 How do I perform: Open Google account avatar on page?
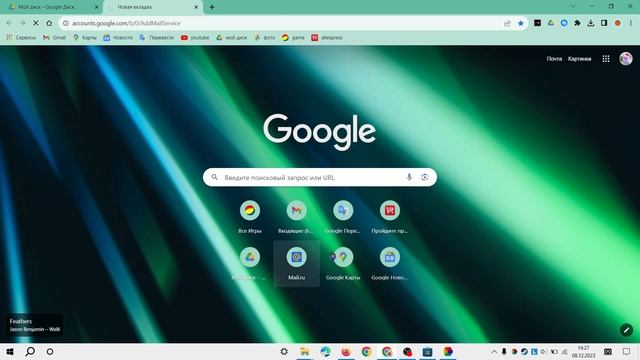(626, 59)
